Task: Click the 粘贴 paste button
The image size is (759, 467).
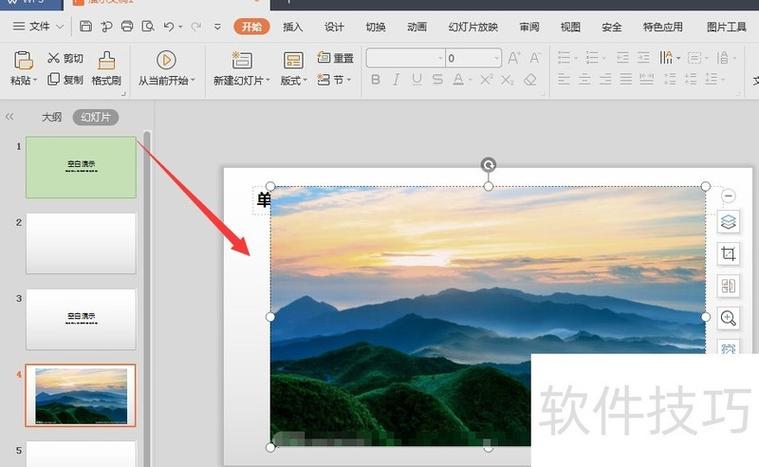Action: (x=23, y=68)
